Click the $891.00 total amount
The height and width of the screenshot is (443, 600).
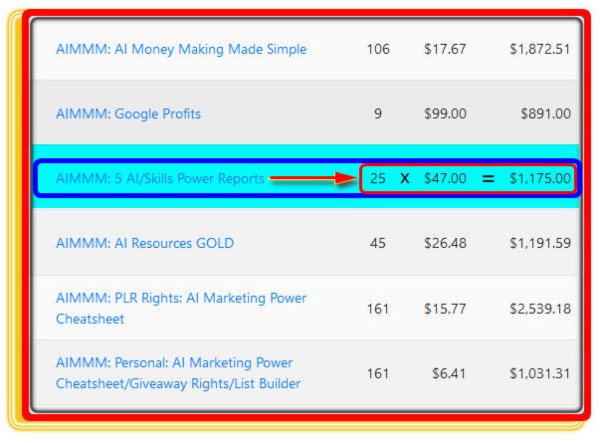(x=545, y=114)
